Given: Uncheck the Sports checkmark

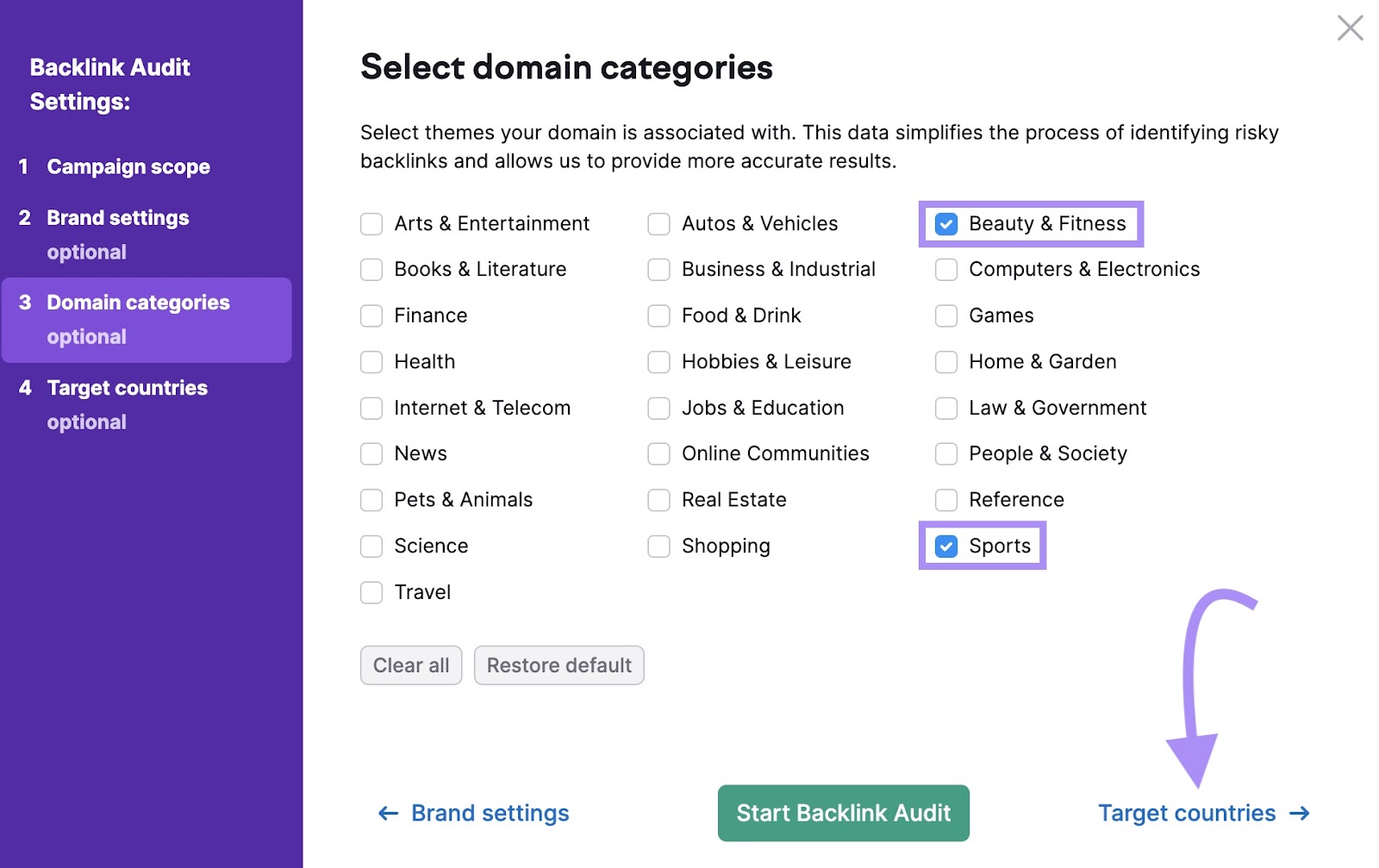Looking at the screenshot, I should 946,546.
